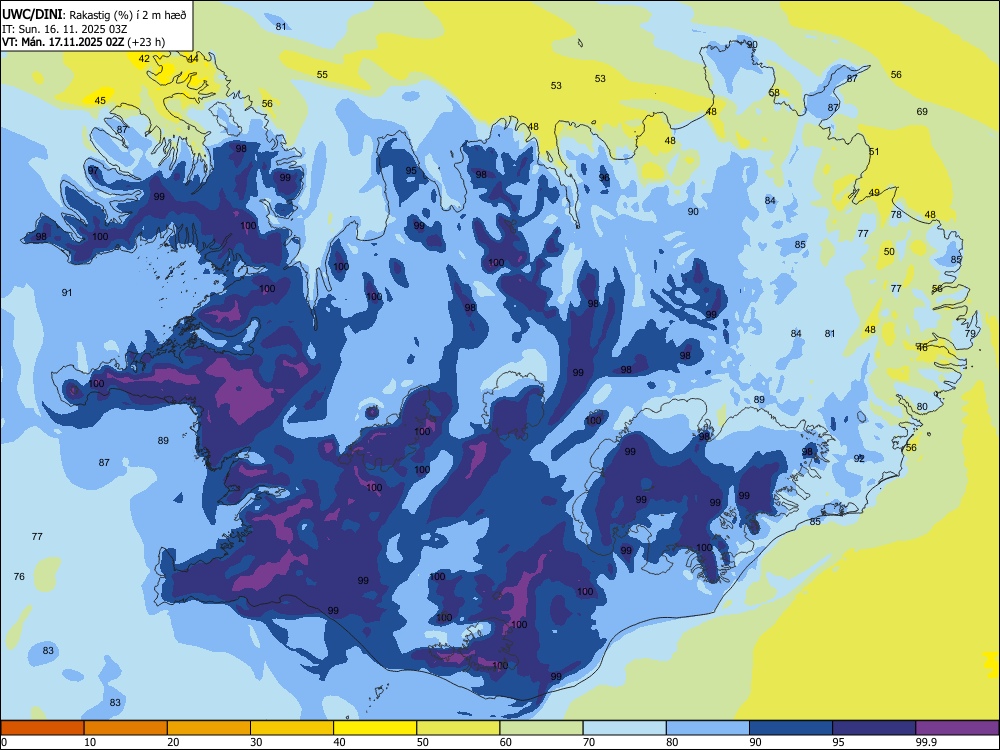Click the 49 humidity value on map
This screenshot has height=750, width=1000.
pyautogui.click(x=874, y=193)
